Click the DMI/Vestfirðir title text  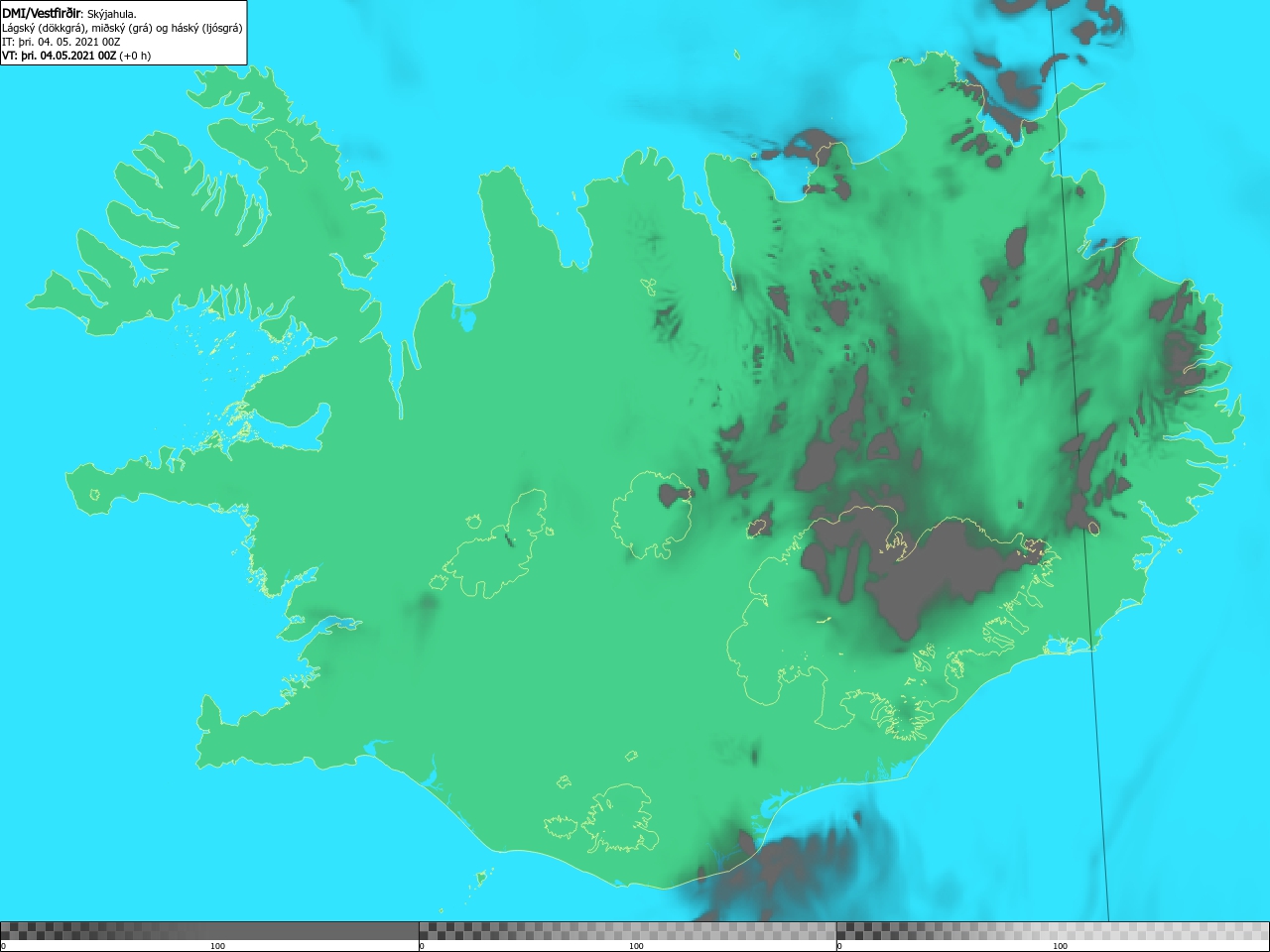pos(42,14)
